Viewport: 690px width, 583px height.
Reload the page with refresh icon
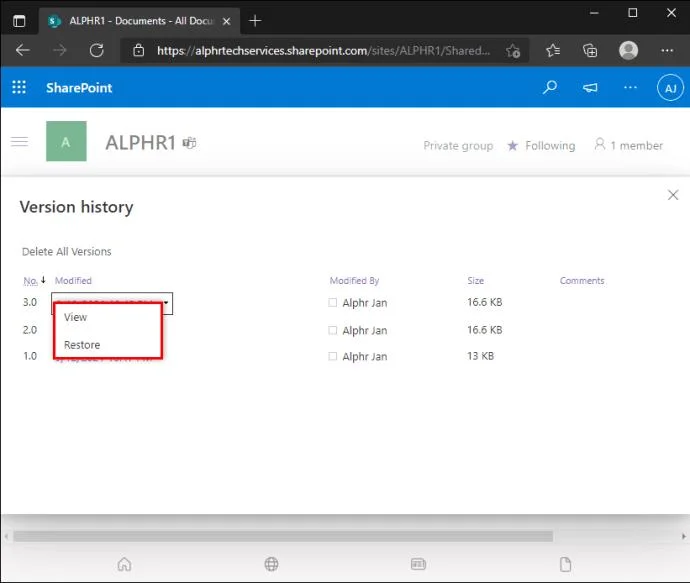coord(97,51)
